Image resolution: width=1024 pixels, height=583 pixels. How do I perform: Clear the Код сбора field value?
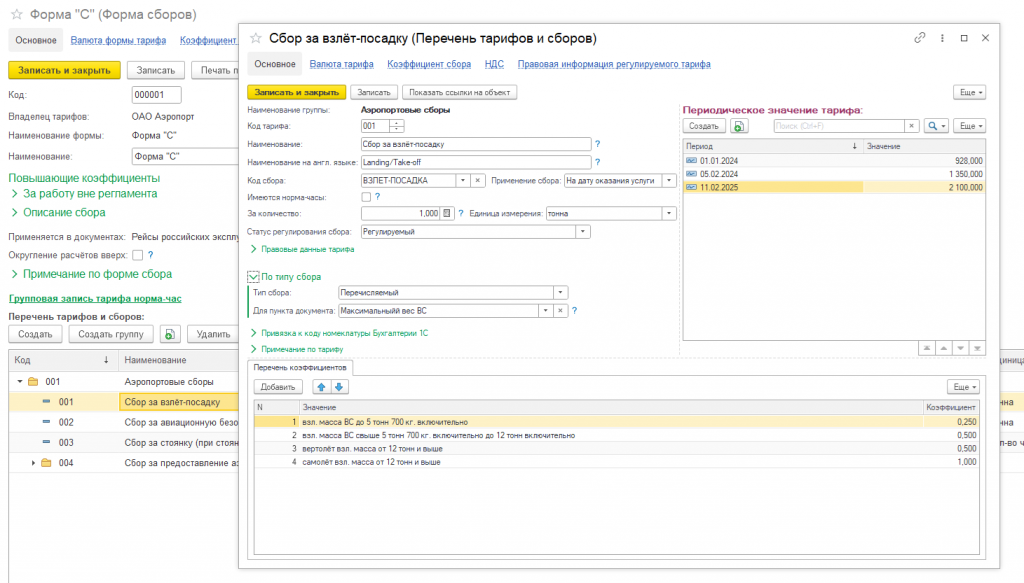click(477, 180)
